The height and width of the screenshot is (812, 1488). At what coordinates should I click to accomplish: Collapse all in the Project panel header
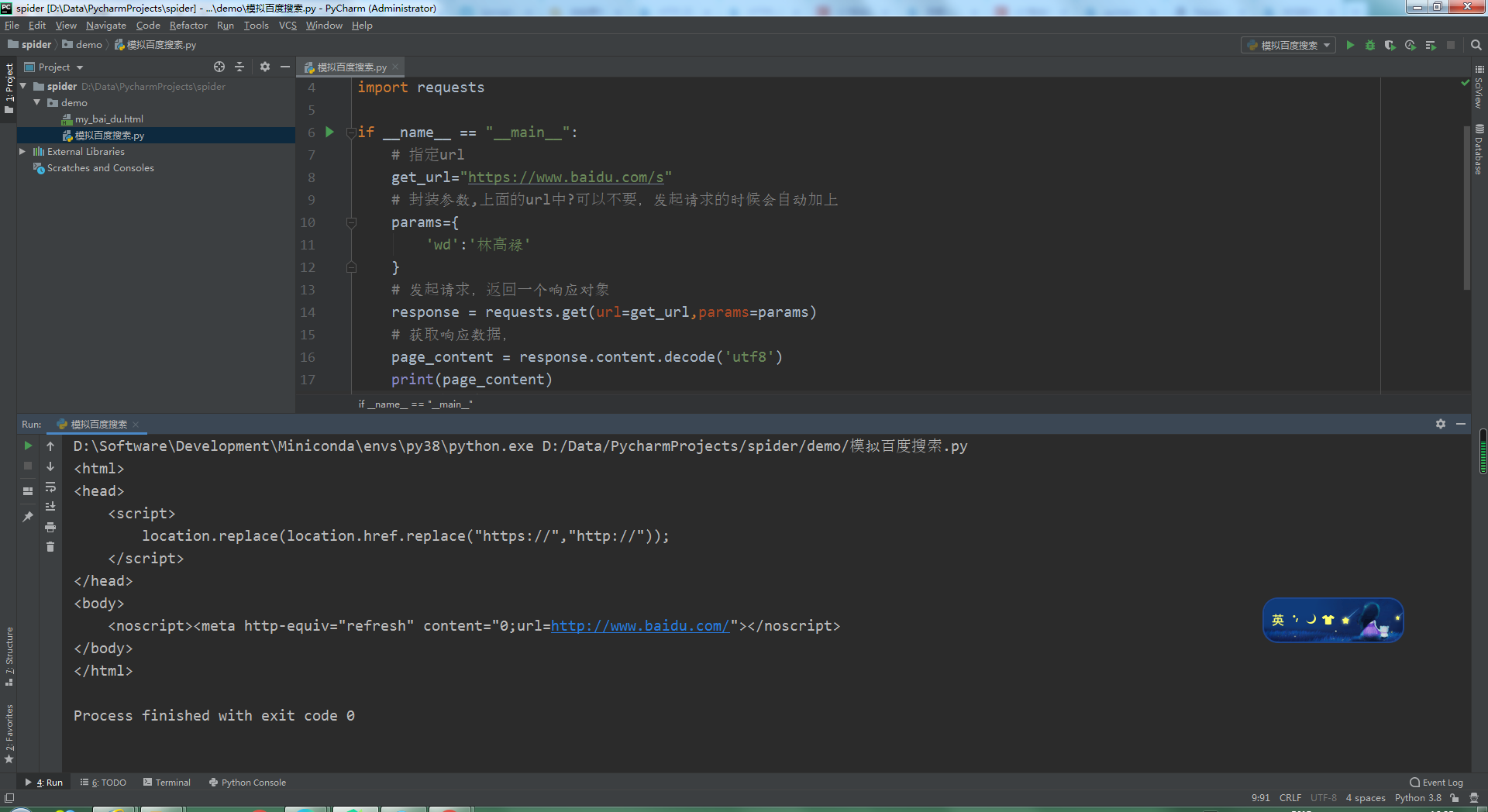coord(239,67)
